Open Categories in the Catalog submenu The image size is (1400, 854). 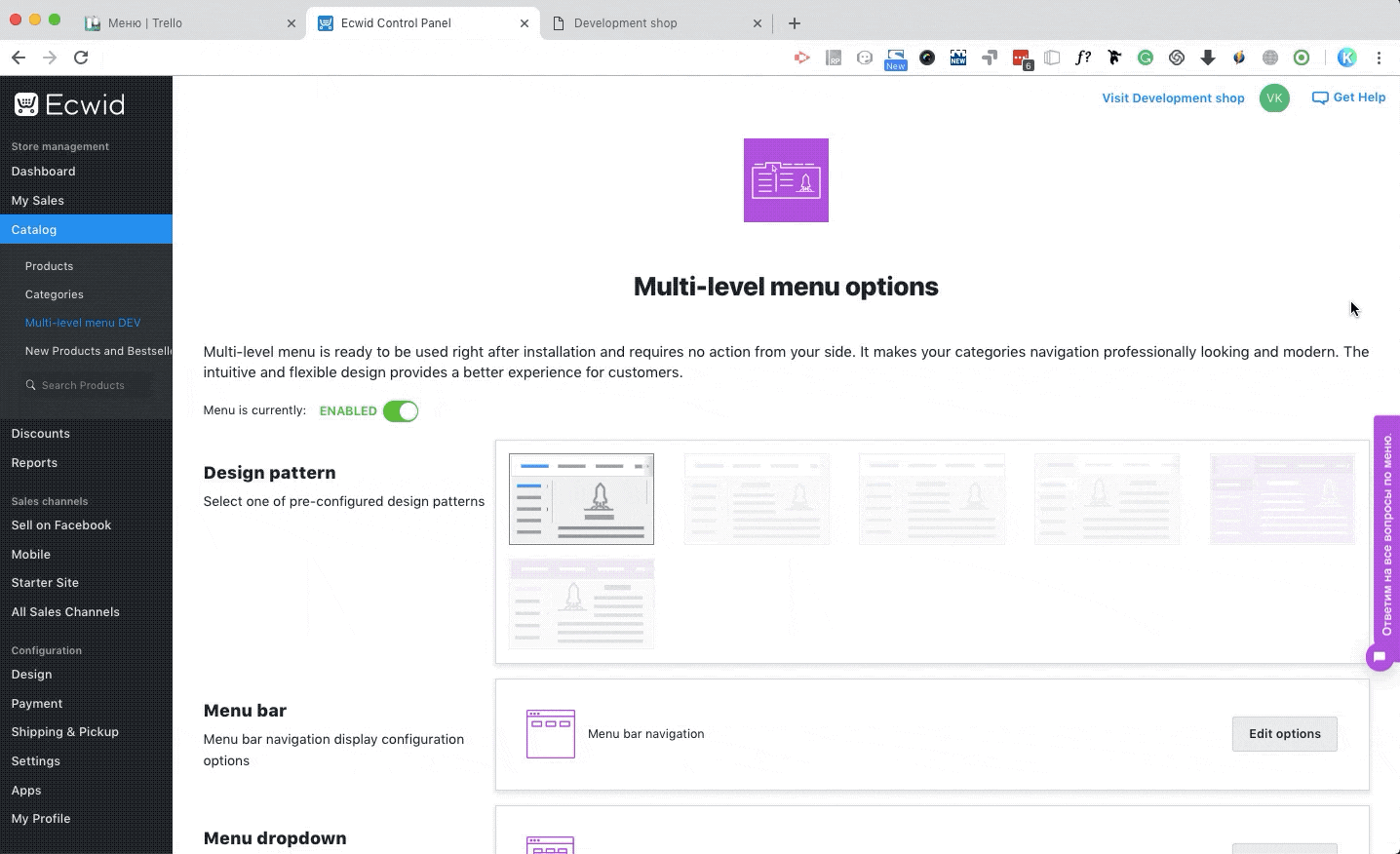click(55, 294)
